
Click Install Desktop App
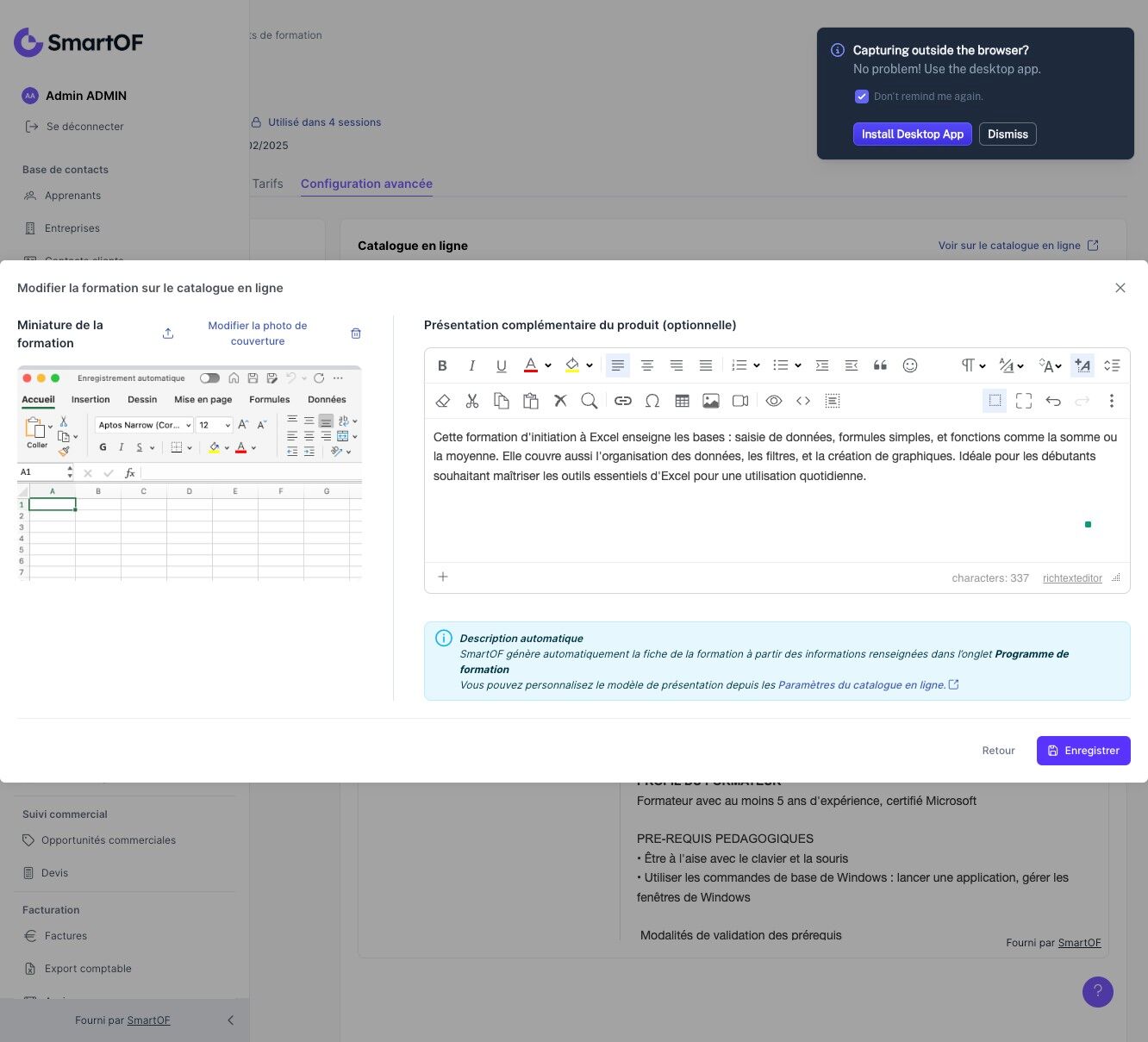(x=913, y=134)
